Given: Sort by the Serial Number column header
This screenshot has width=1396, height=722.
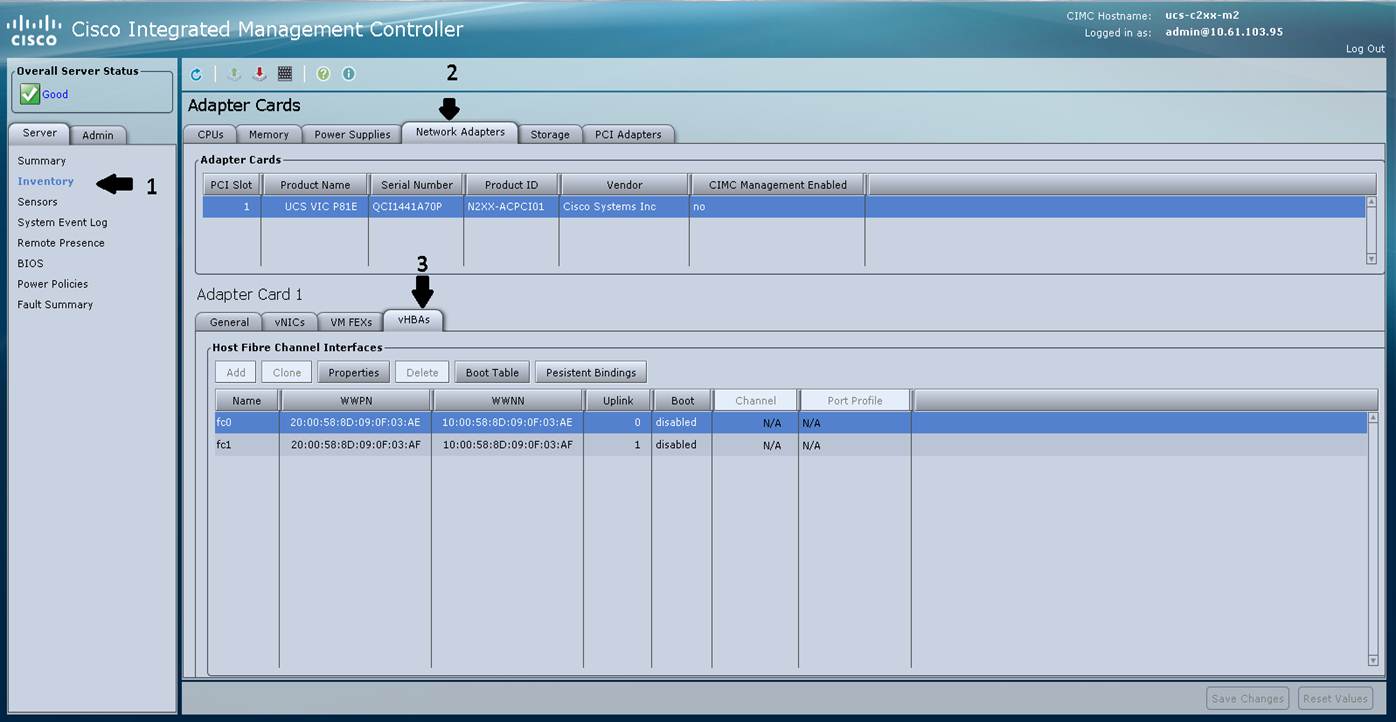Looking at the screenshot, I should (x=417, y=185).
